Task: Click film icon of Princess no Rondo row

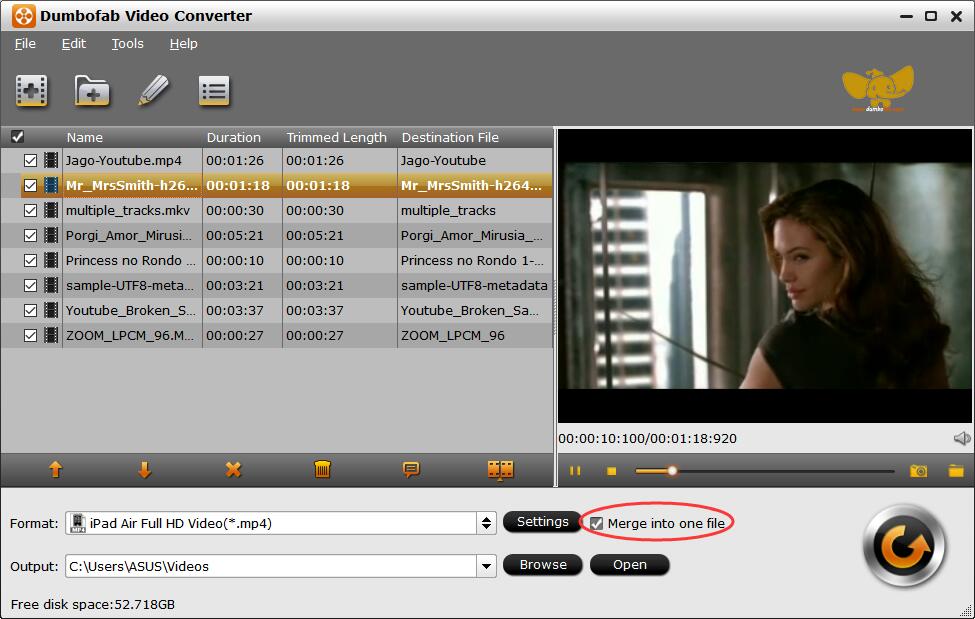Action: [x=51, y=260]
